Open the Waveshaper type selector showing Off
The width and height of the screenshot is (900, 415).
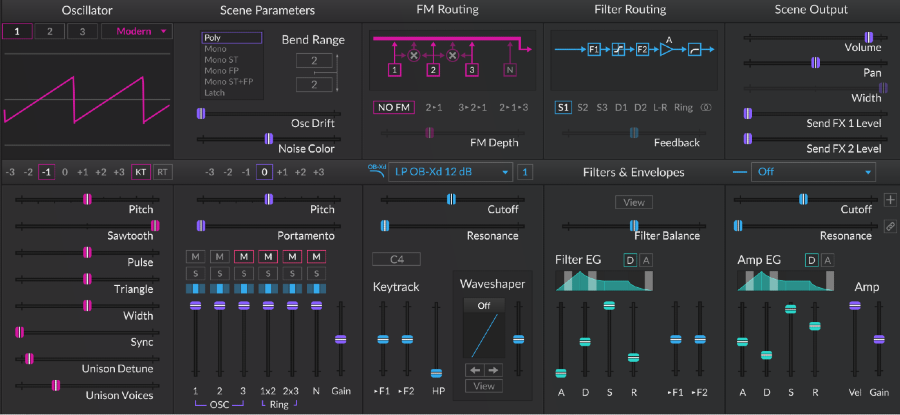click(484, 306)
